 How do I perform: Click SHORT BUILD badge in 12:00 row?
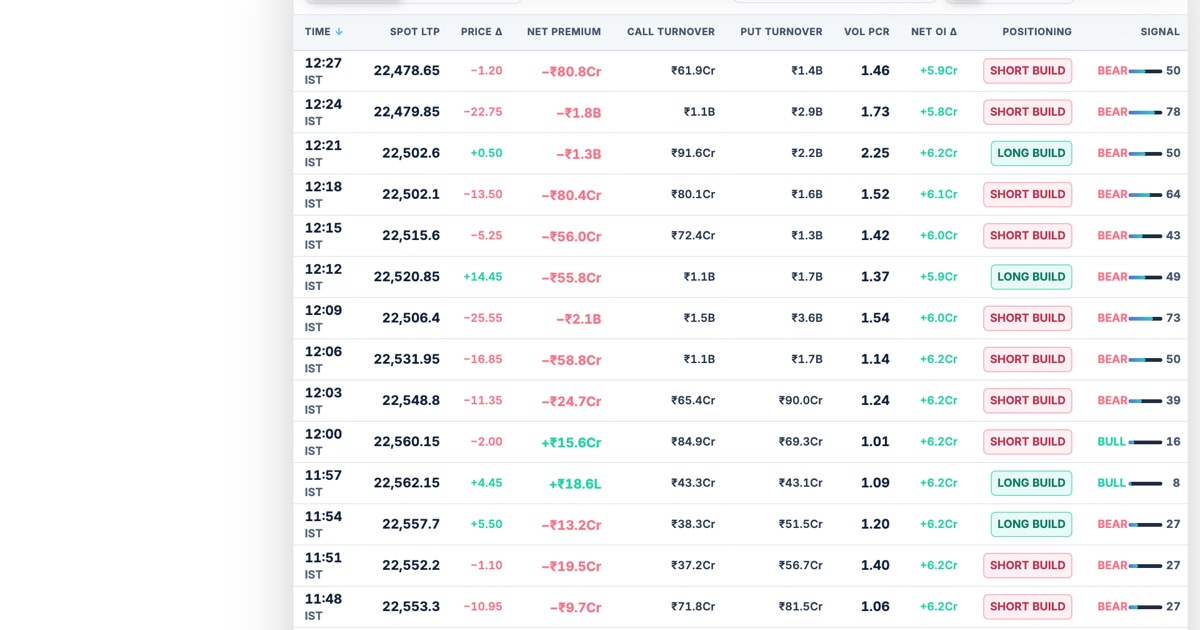pos(1027,442)
